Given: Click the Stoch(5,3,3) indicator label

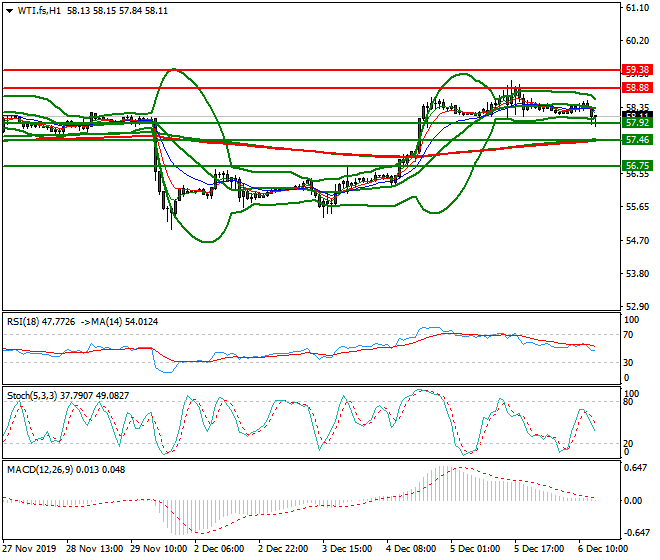Looking at the screenshot, I should pyautogui.click(x=32, y=396).
